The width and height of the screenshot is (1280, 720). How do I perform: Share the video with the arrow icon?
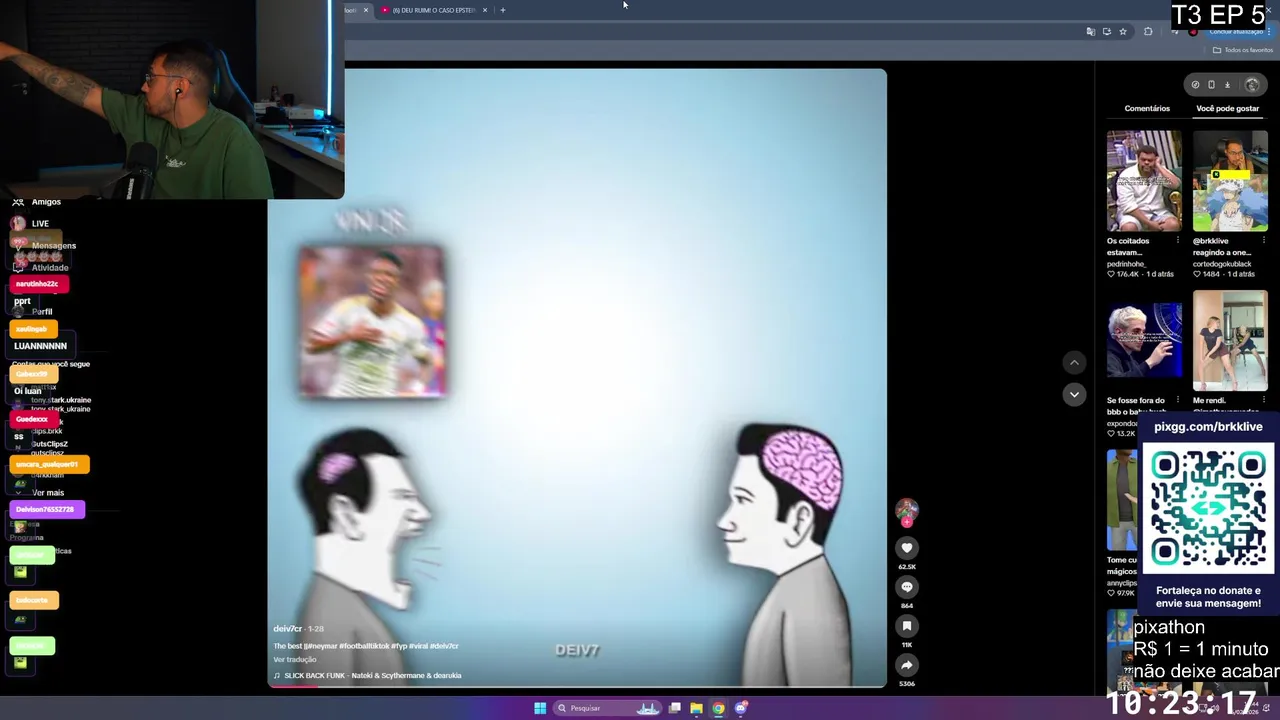pos(907,665)
